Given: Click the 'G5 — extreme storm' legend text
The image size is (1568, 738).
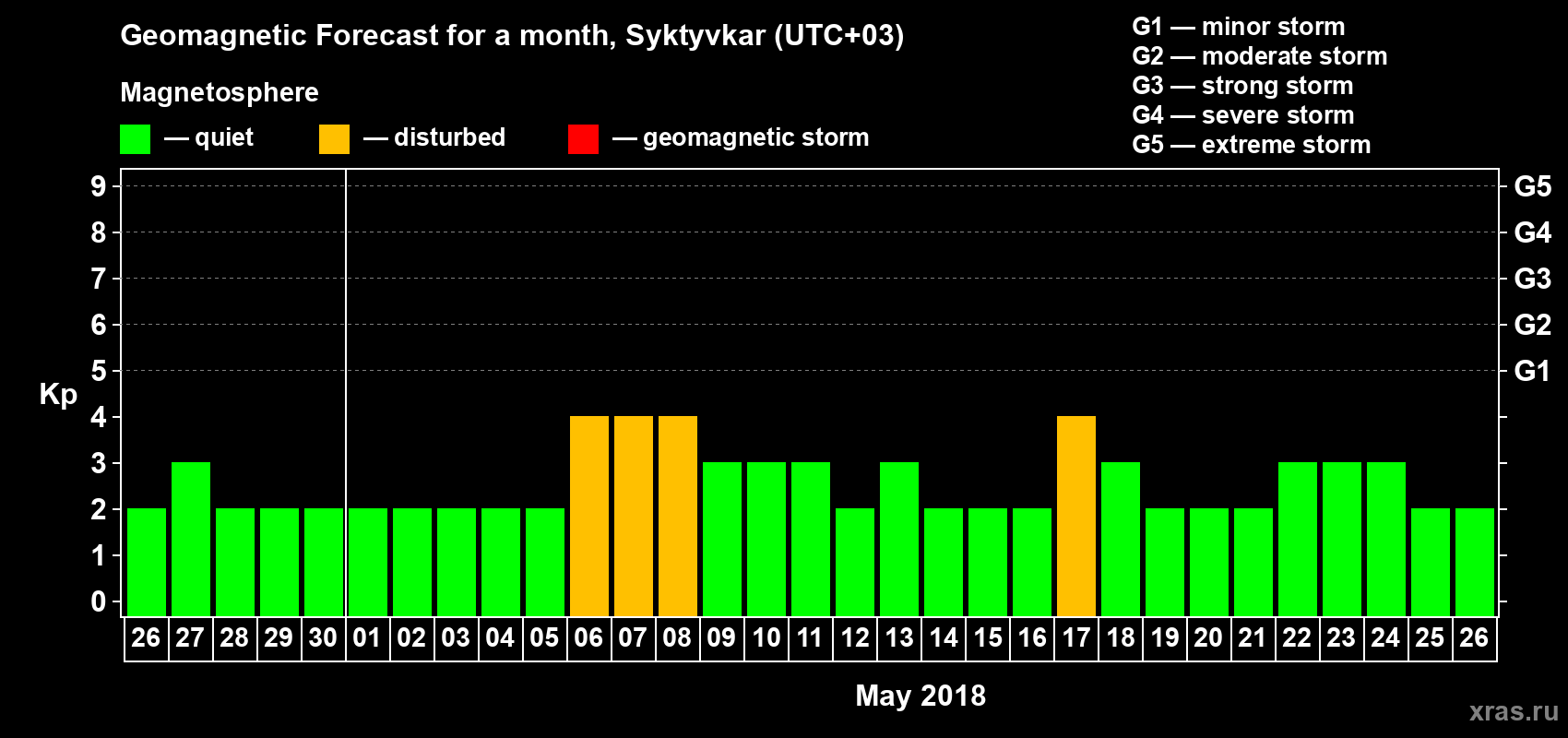Looking at the screenshot, I should point(1252,145).
